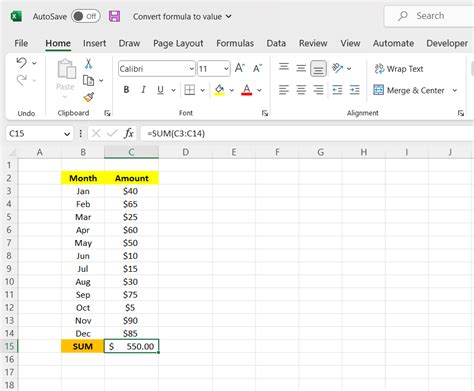Toggle the highlighted Bottom Align icon

(x=318, y=69)
